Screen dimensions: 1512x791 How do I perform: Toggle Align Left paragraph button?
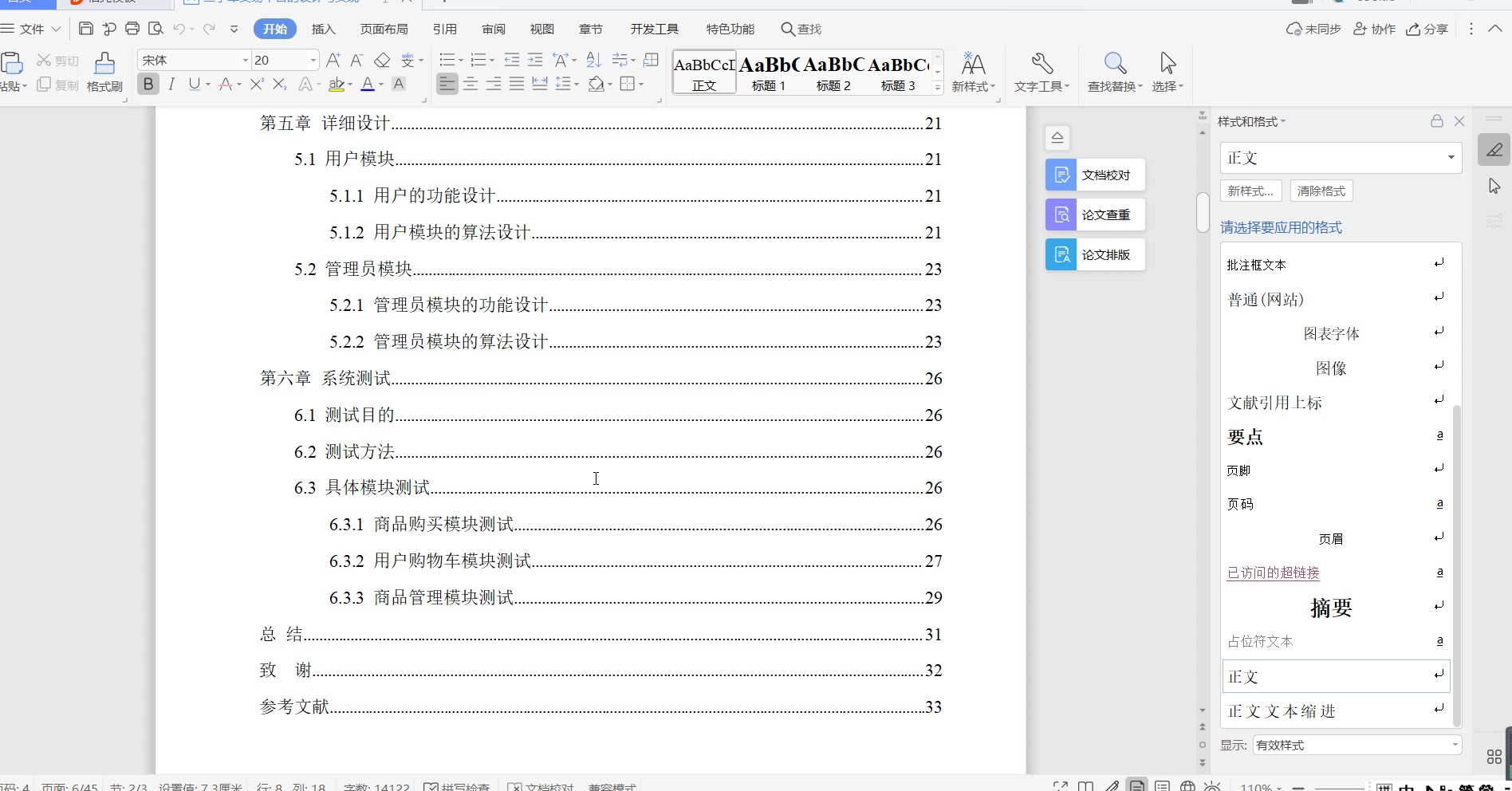click(x=447, y=84)
